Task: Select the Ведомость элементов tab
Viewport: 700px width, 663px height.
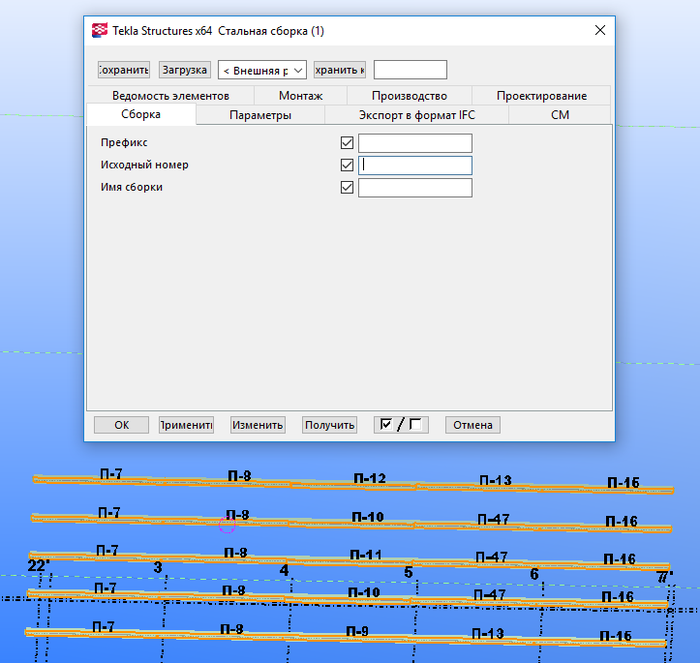Action: tap(170, 96)
